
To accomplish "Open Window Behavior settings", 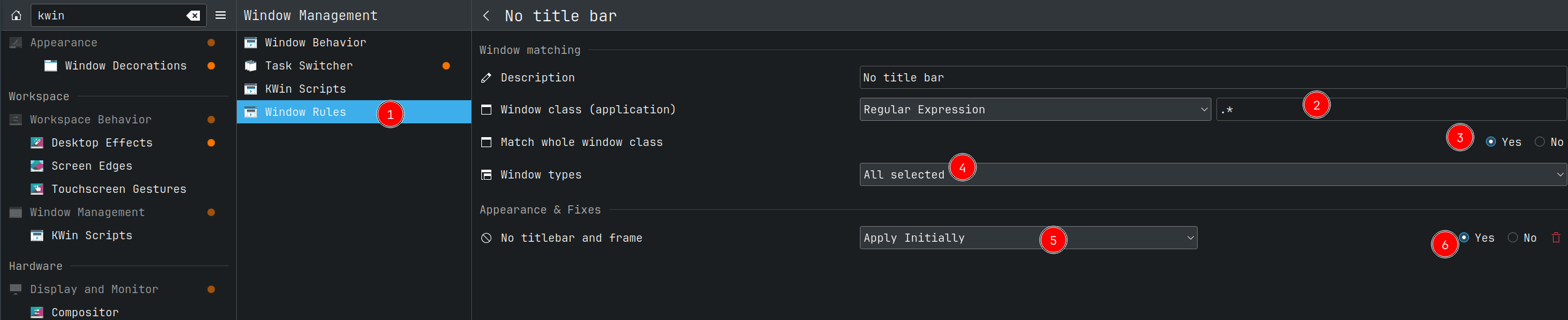I will coord(354,43).
